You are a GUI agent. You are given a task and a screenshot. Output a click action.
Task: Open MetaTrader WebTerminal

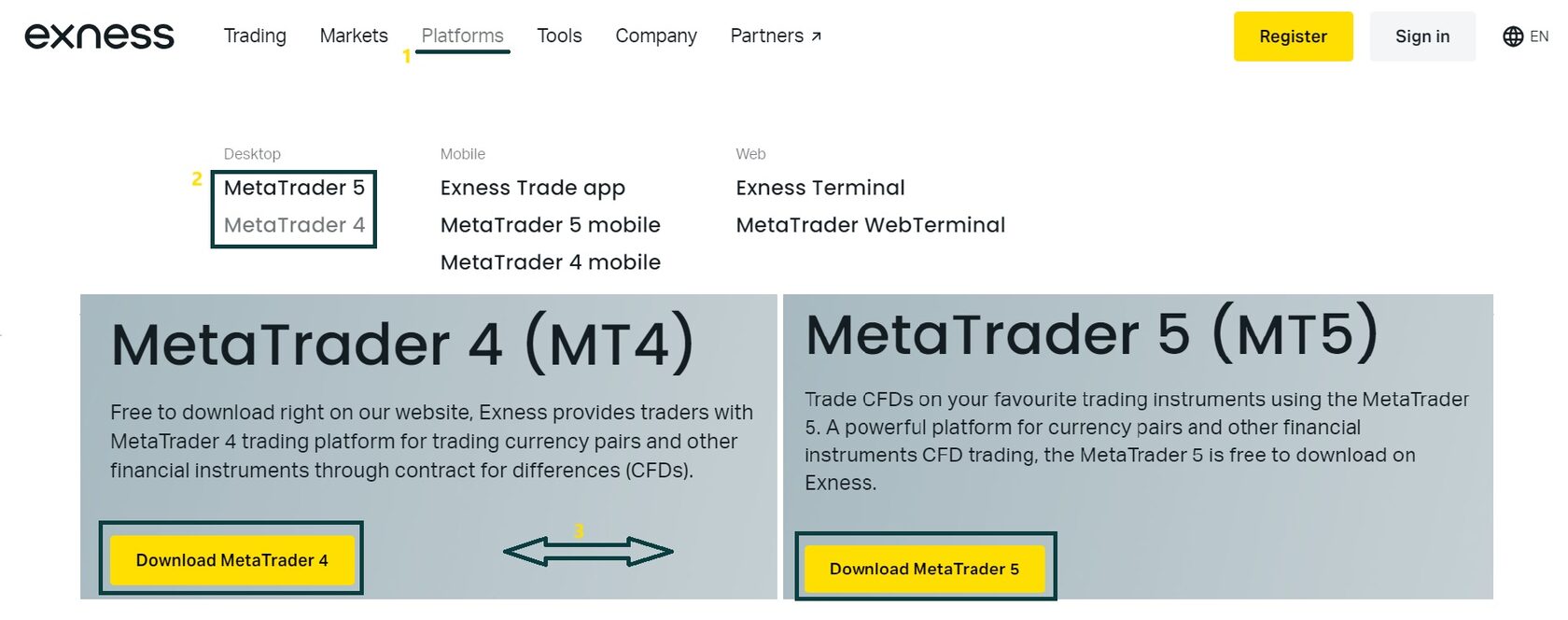[x=870, y=225]
